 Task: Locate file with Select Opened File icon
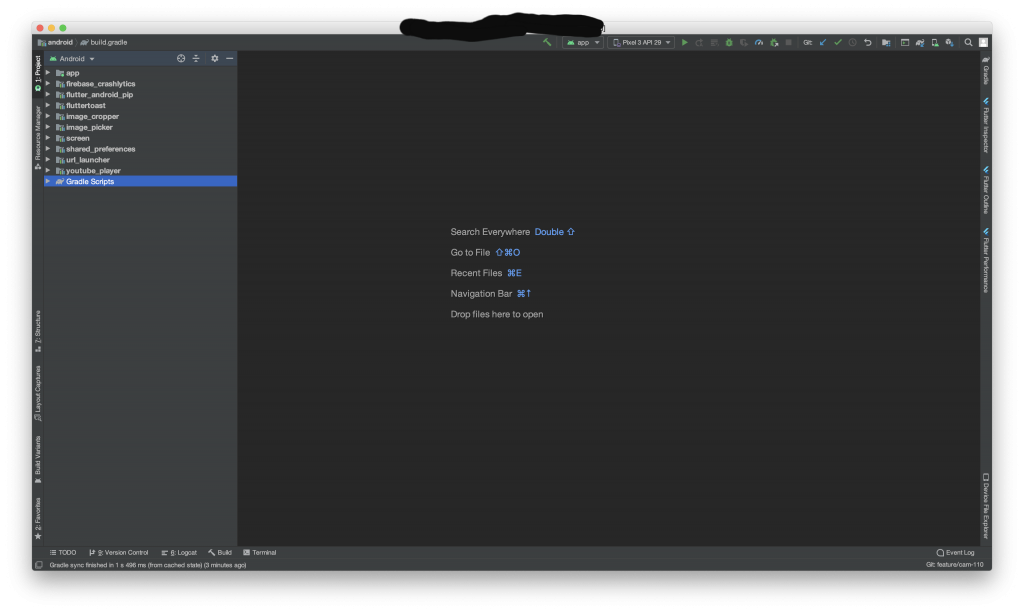(x=181, y=59)
